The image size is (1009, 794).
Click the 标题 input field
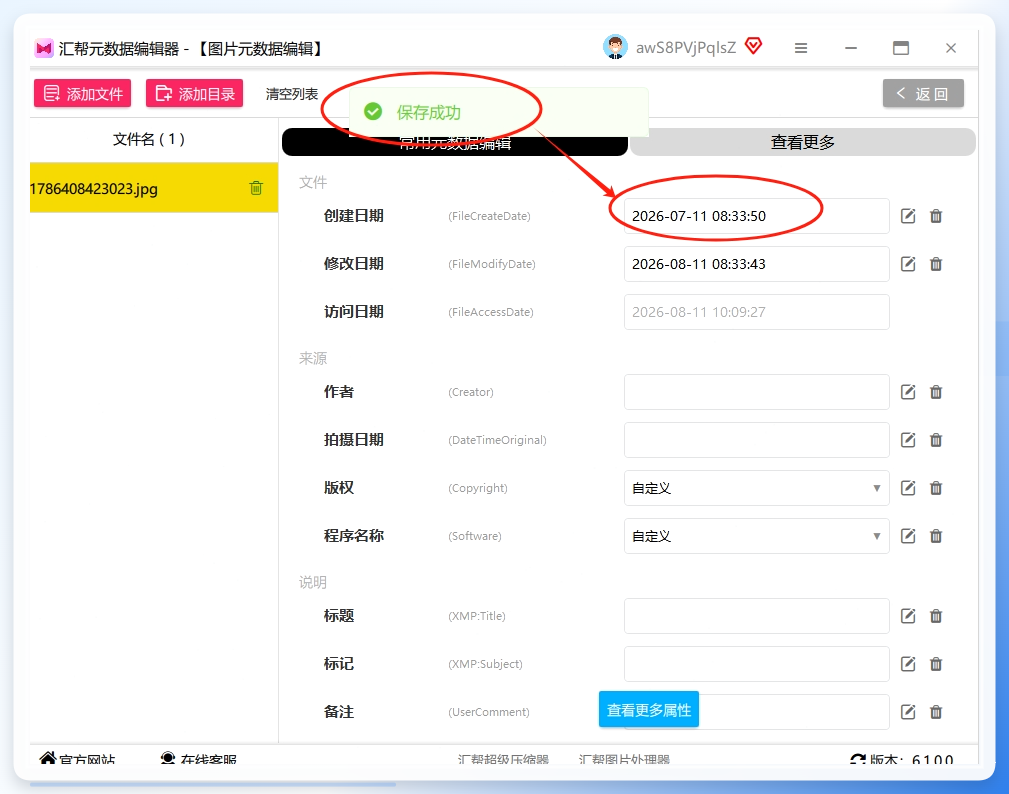coord(757,616)
